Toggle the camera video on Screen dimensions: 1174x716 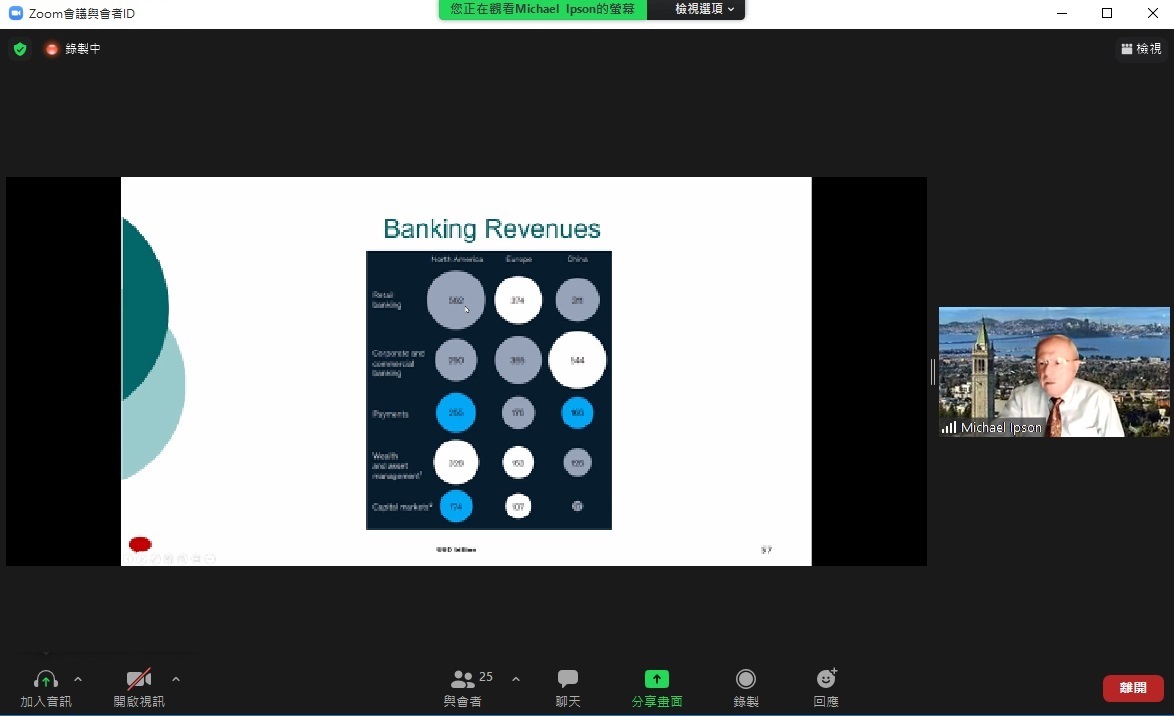(139, 680)
